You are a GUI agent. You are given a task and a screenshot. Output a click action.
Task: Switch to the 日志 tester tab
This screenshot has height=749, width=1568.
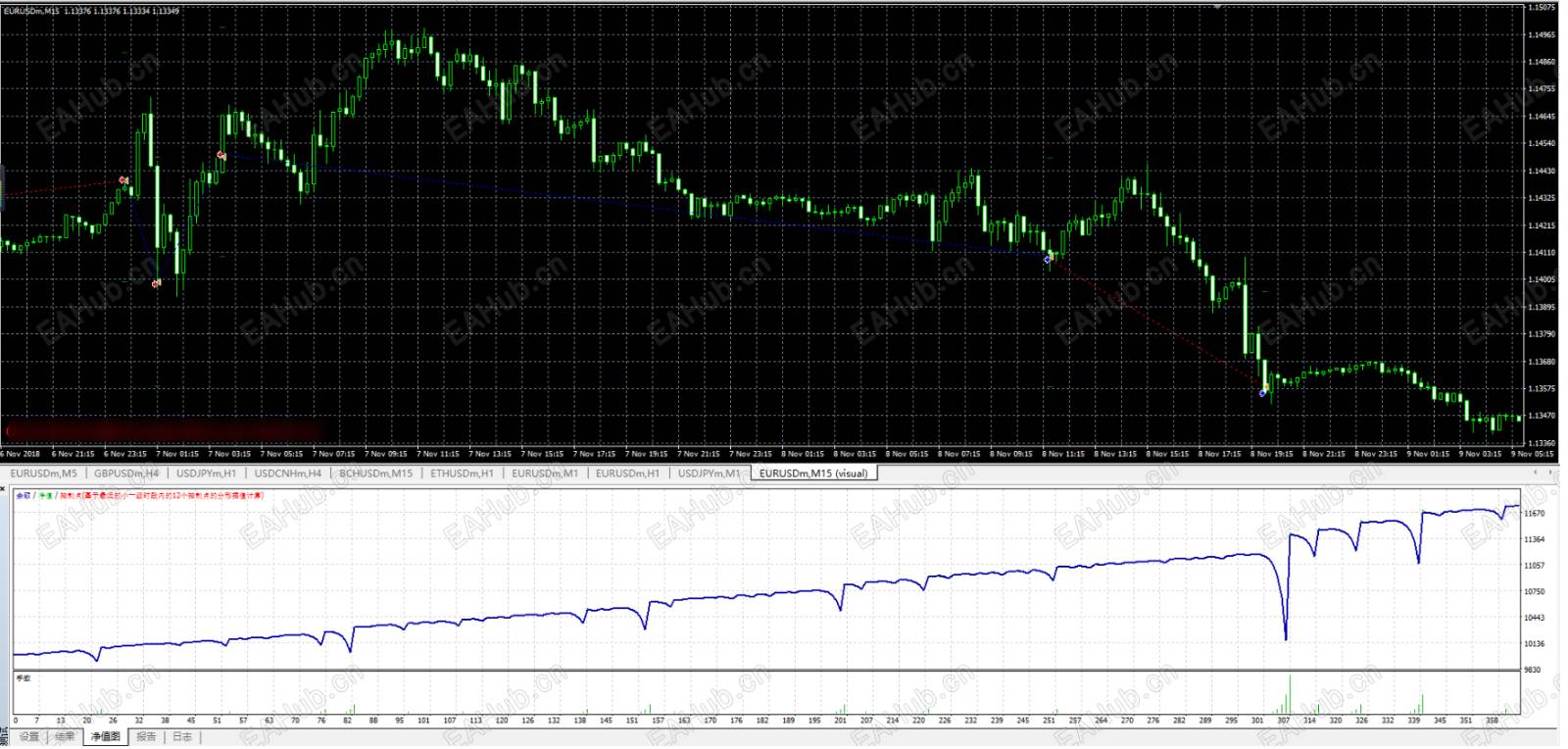[x=182, y=736]
